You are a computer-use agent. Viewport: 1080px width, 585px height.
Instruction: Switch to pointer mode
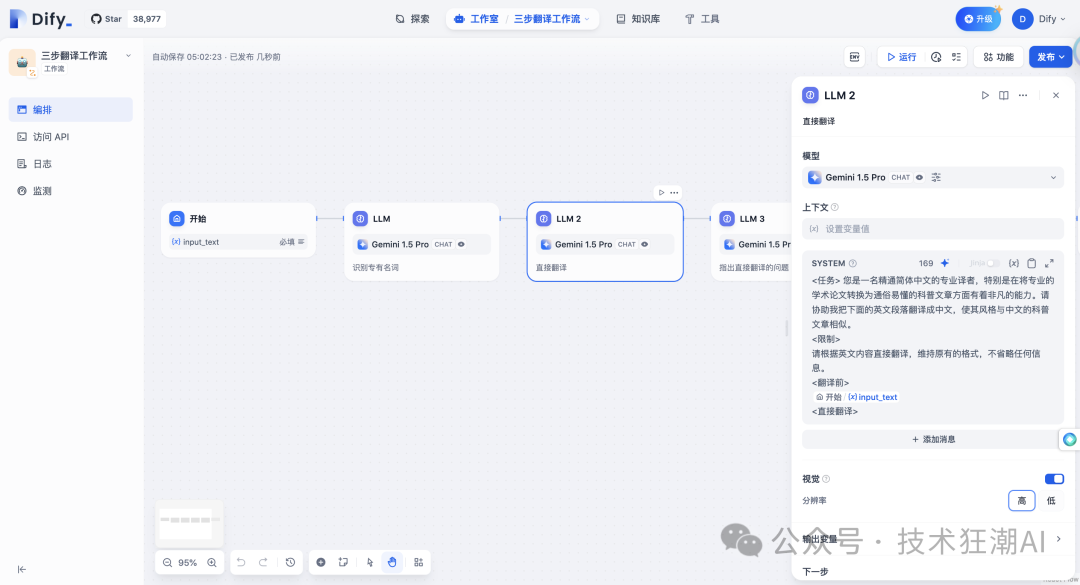(x=370, y=562)
